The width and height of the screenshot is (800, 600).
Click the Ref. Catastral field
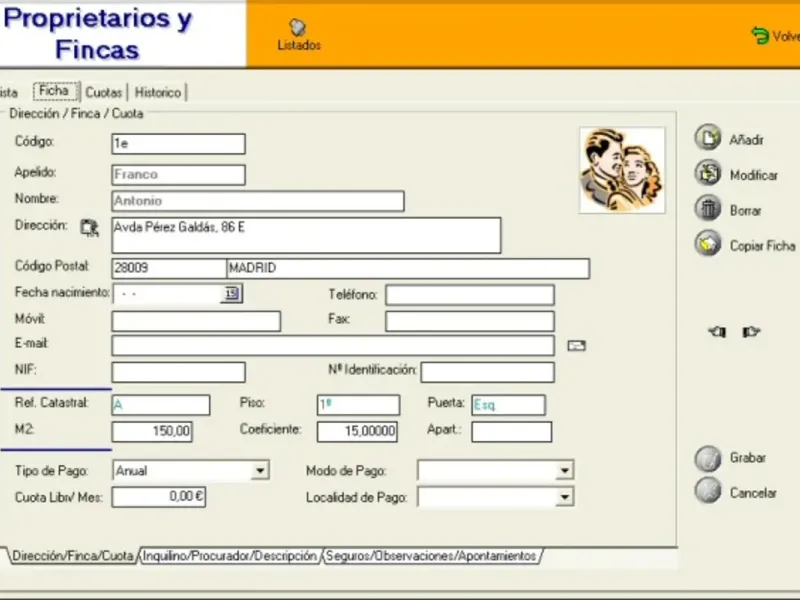point(161,405)
